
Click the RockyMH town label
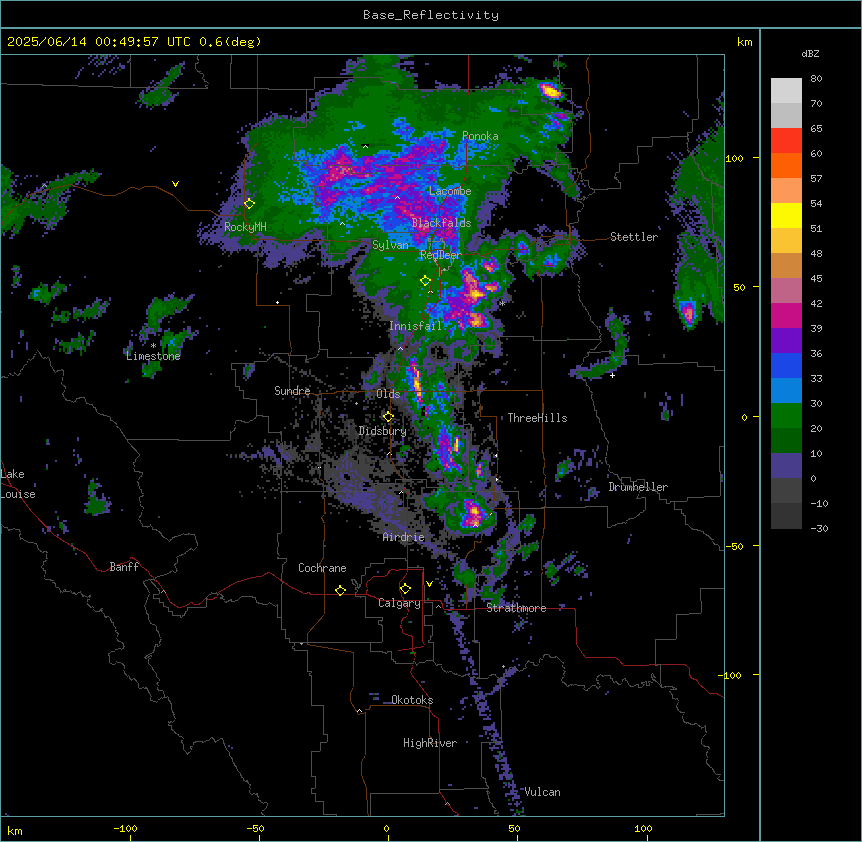click(x=245, y=227)
